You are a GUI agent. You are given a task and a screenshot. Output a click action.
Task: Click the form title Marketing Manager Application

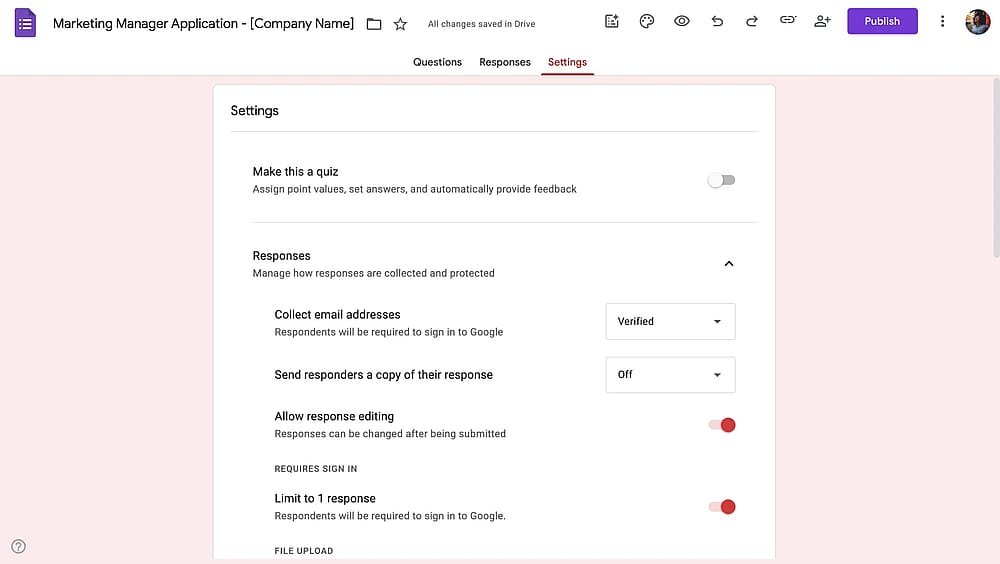click(203, 24)
